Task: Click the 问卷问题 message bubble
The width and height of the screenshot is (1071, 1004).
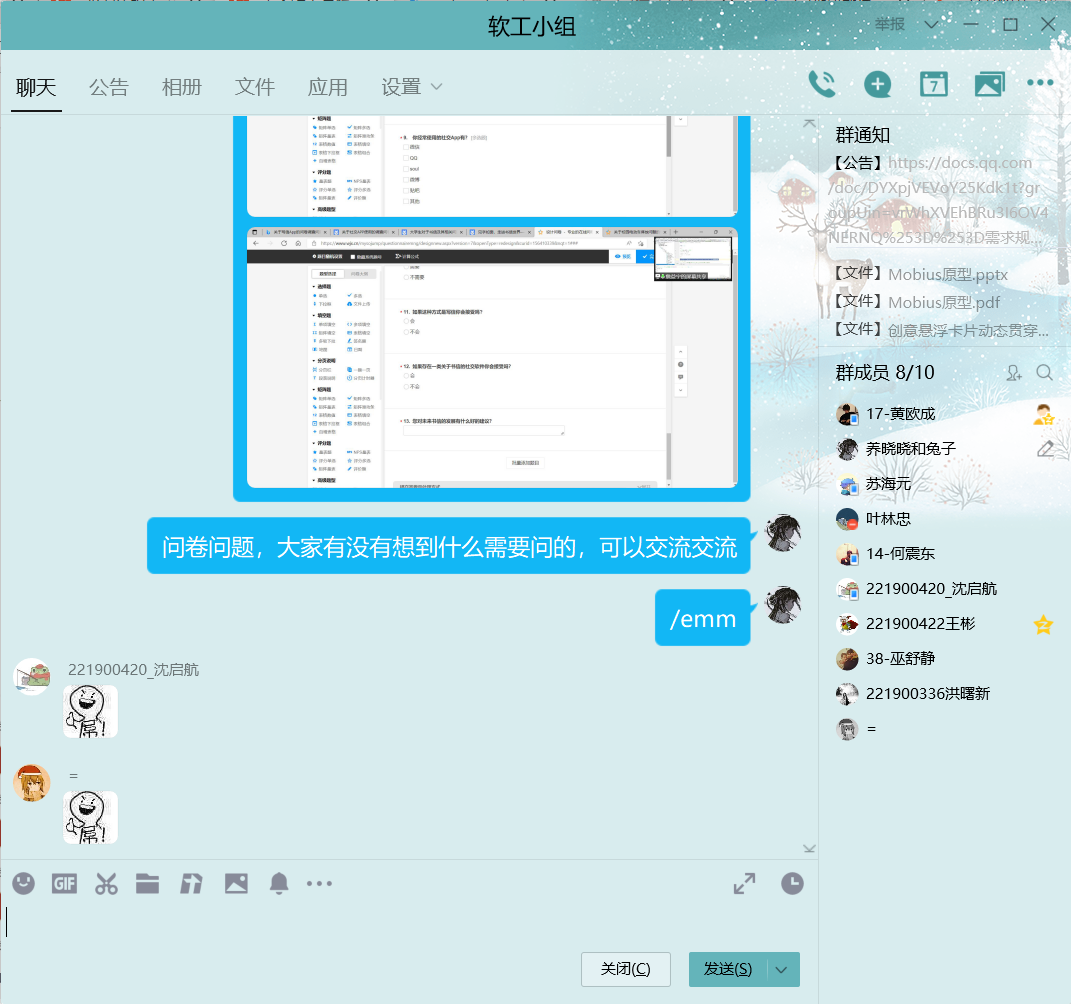Action: click(x=449, y=546)
